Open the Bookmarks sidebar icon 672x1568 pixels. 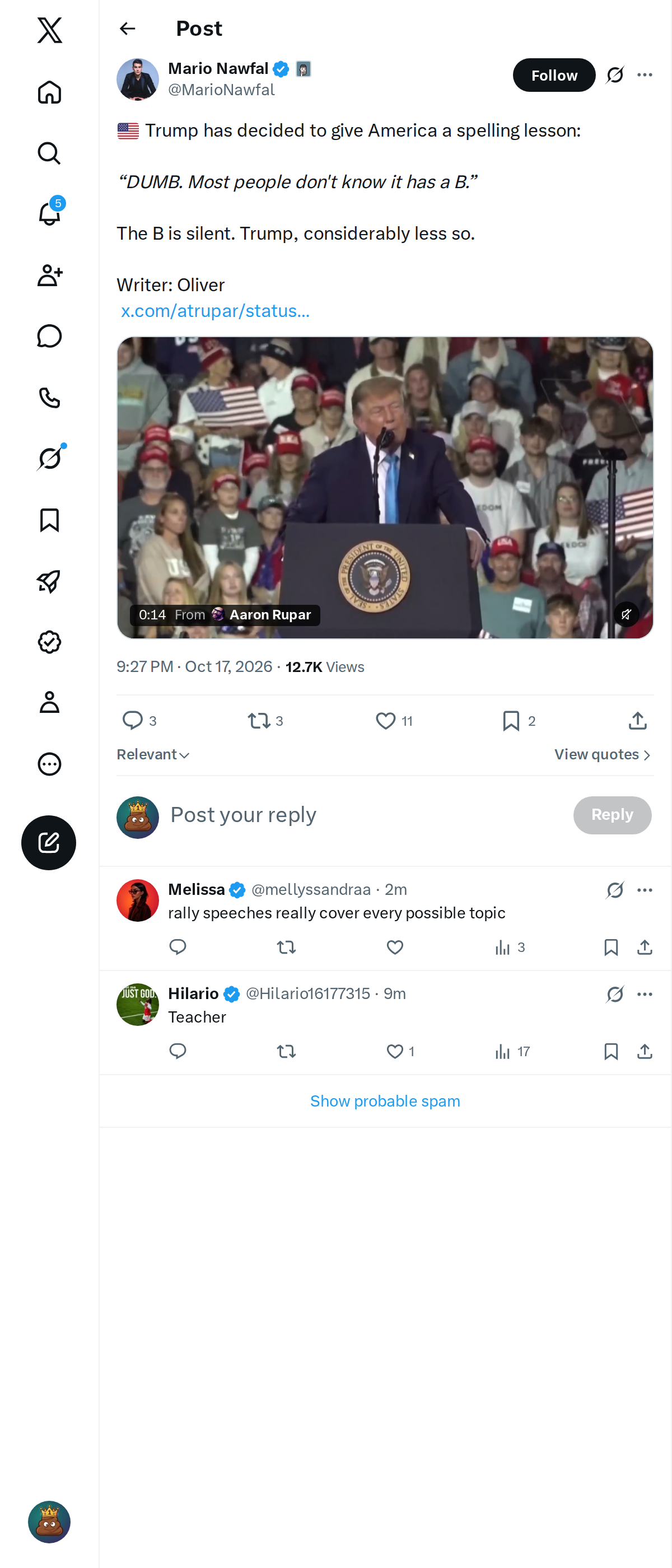pos(49,520)
